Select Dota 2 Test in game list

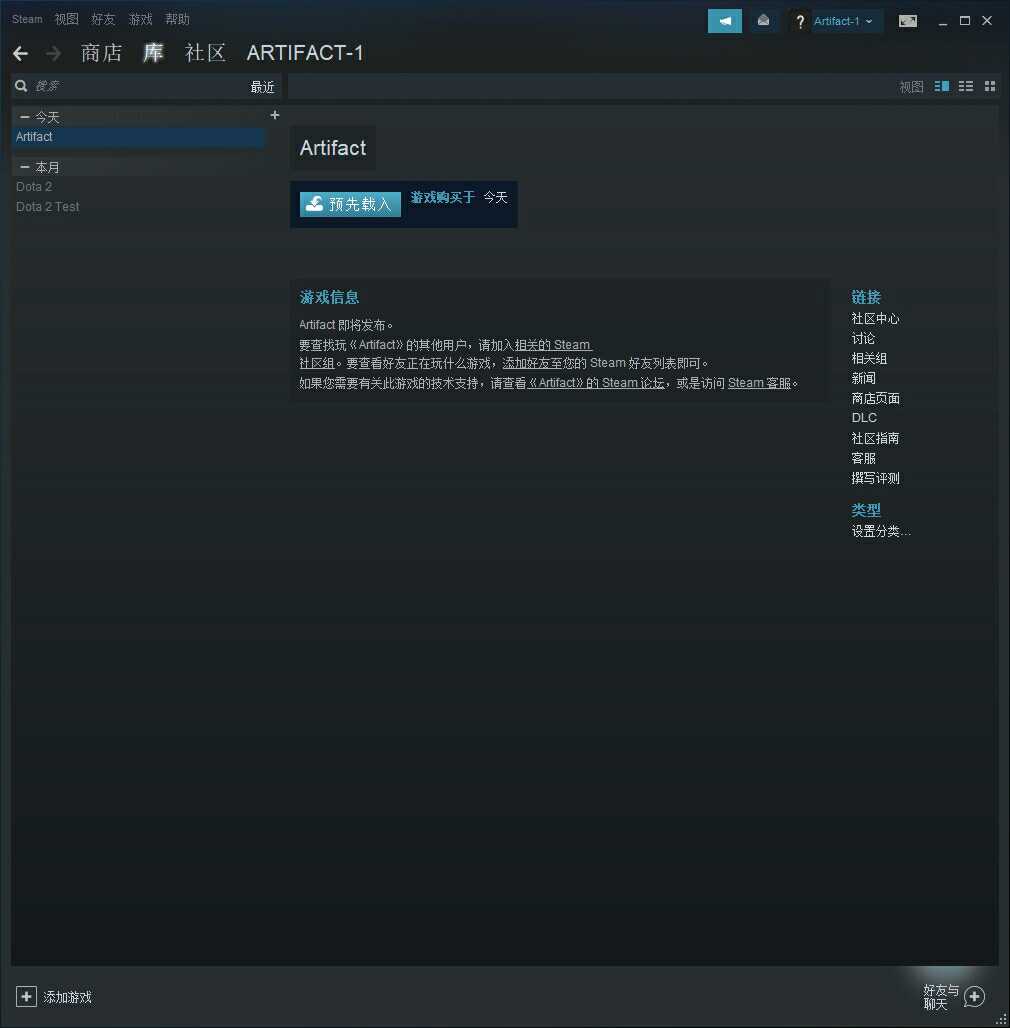pos(47,207)
